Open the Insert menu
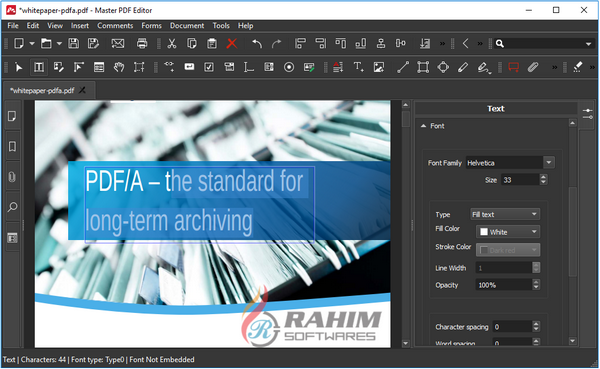The image size is (600, 369). 80,26
